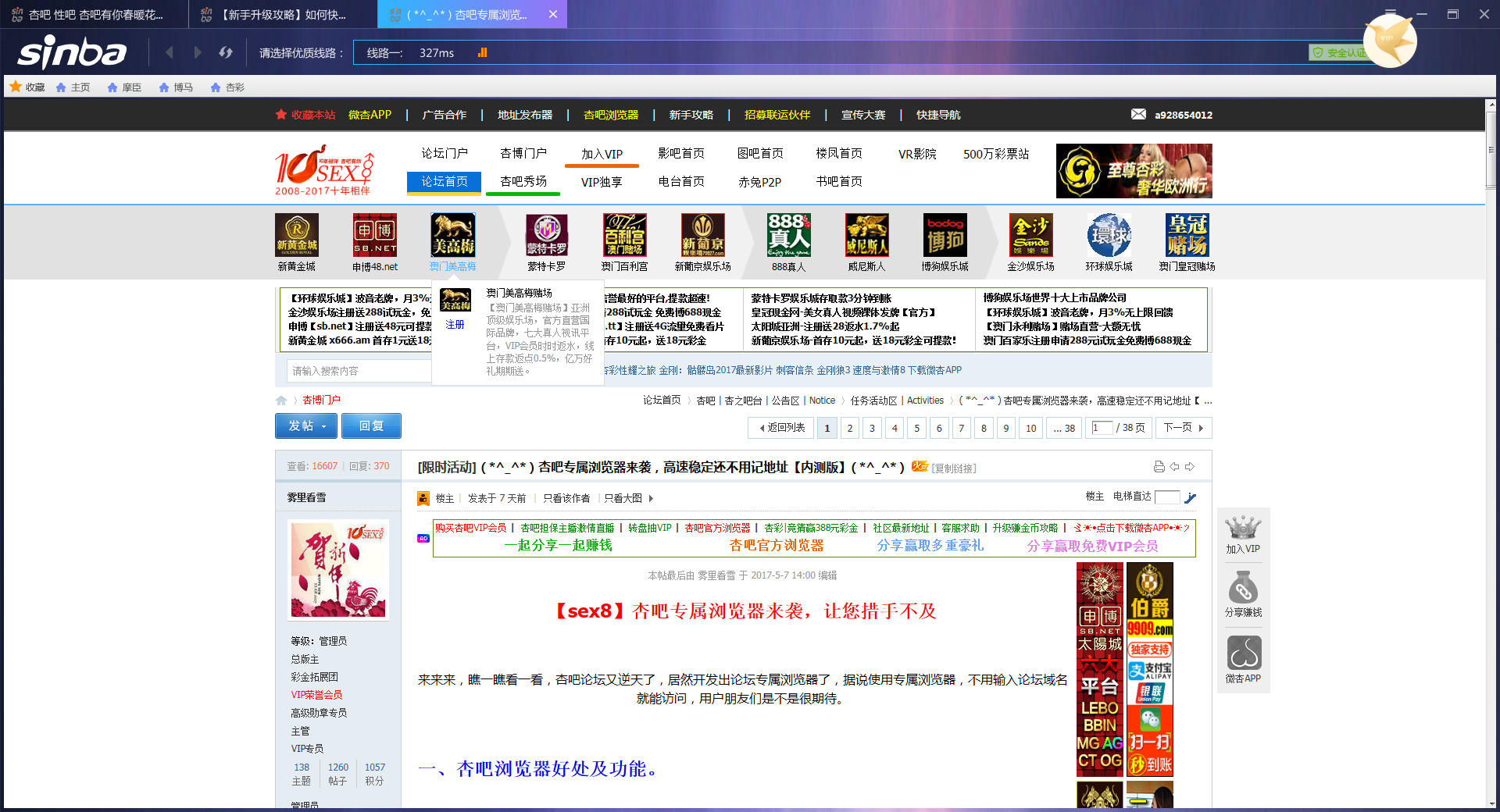Open the 地址发布器 menu item

(x=525, y=115)
